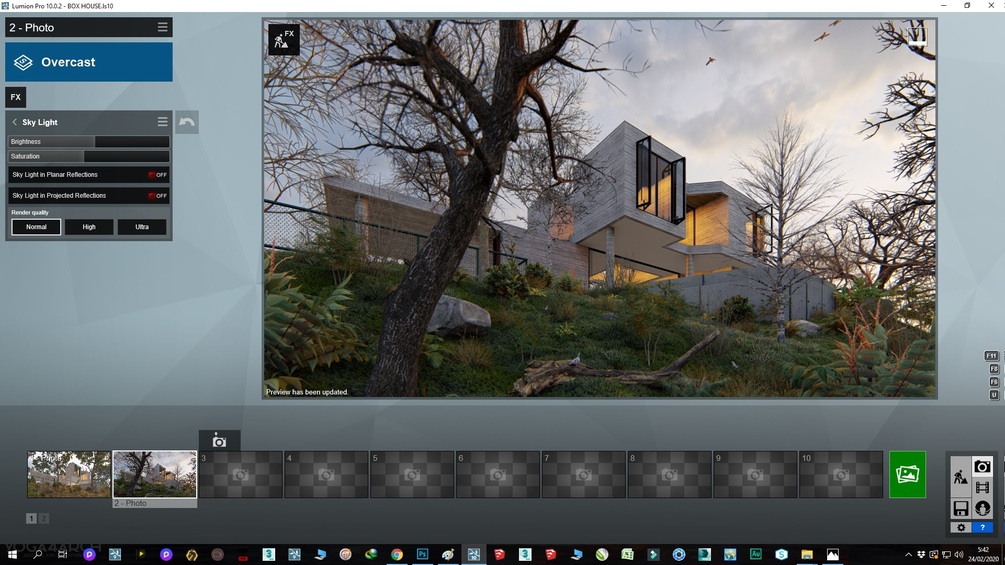Screen dimensions: 1005x565
Task: Toggle Sky Light in Planar Reflections
Action: (x=89, y=174)
